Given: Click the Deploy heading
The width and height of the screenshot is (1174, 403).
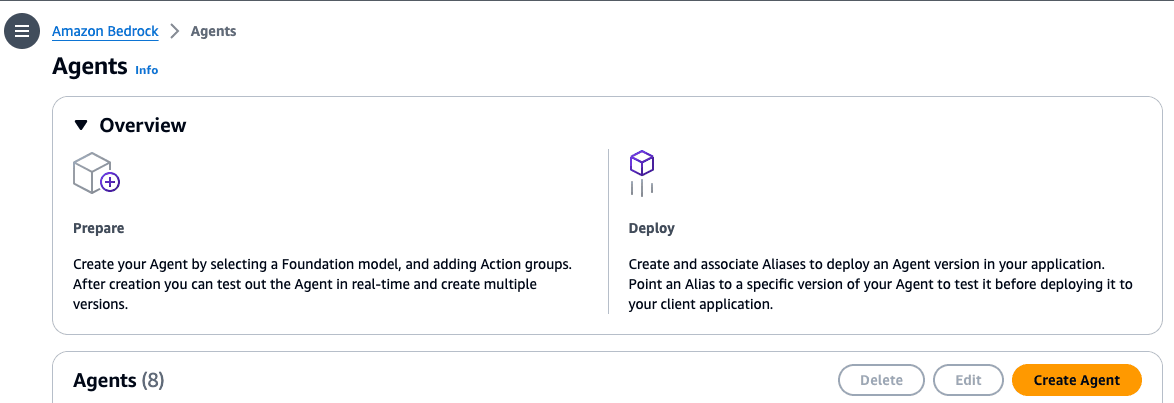Looking at the screenshot, I should pos(651,228).
